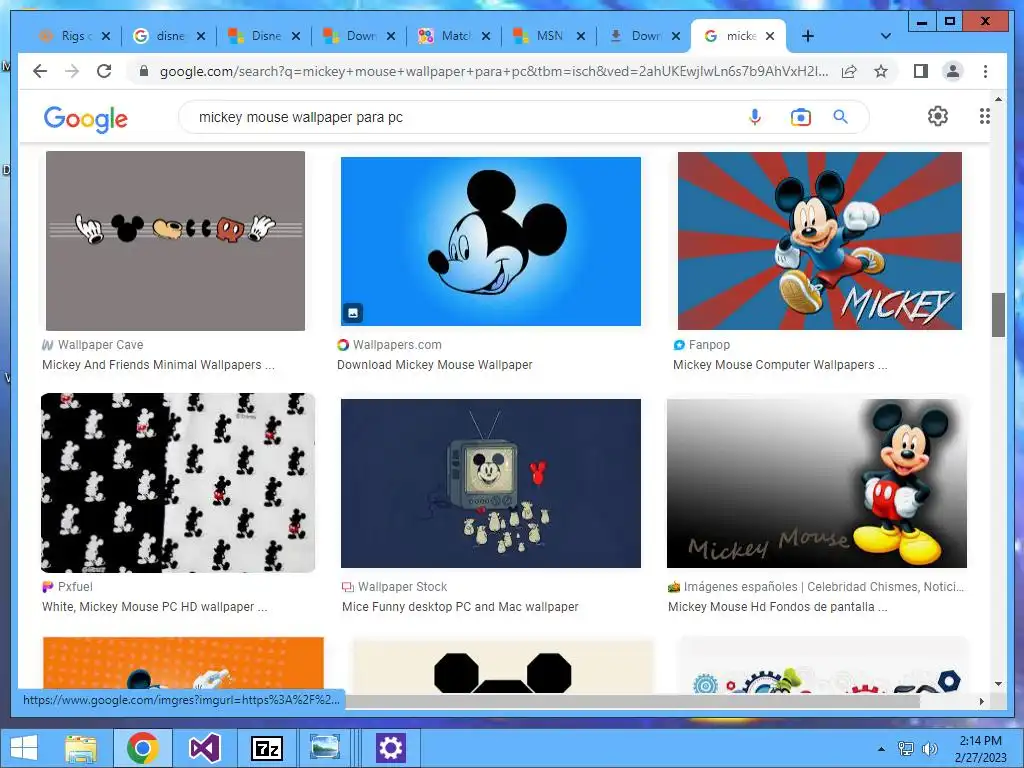Click the scroll up arrow
The height and width of the screenshot is (768, 1024).
[x=998, y=99]
